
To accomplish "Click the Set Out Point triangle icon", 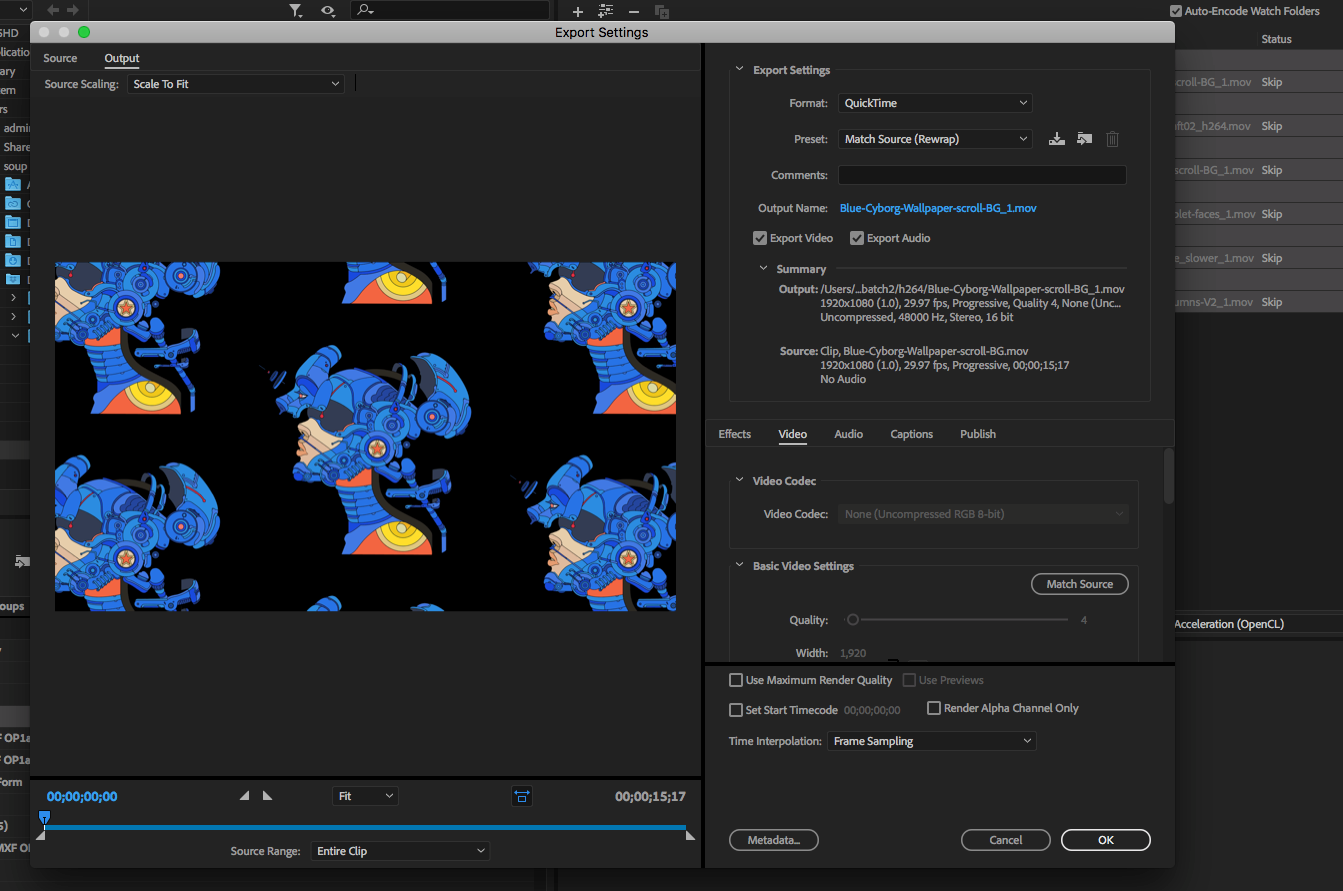I will click(267, 796).
